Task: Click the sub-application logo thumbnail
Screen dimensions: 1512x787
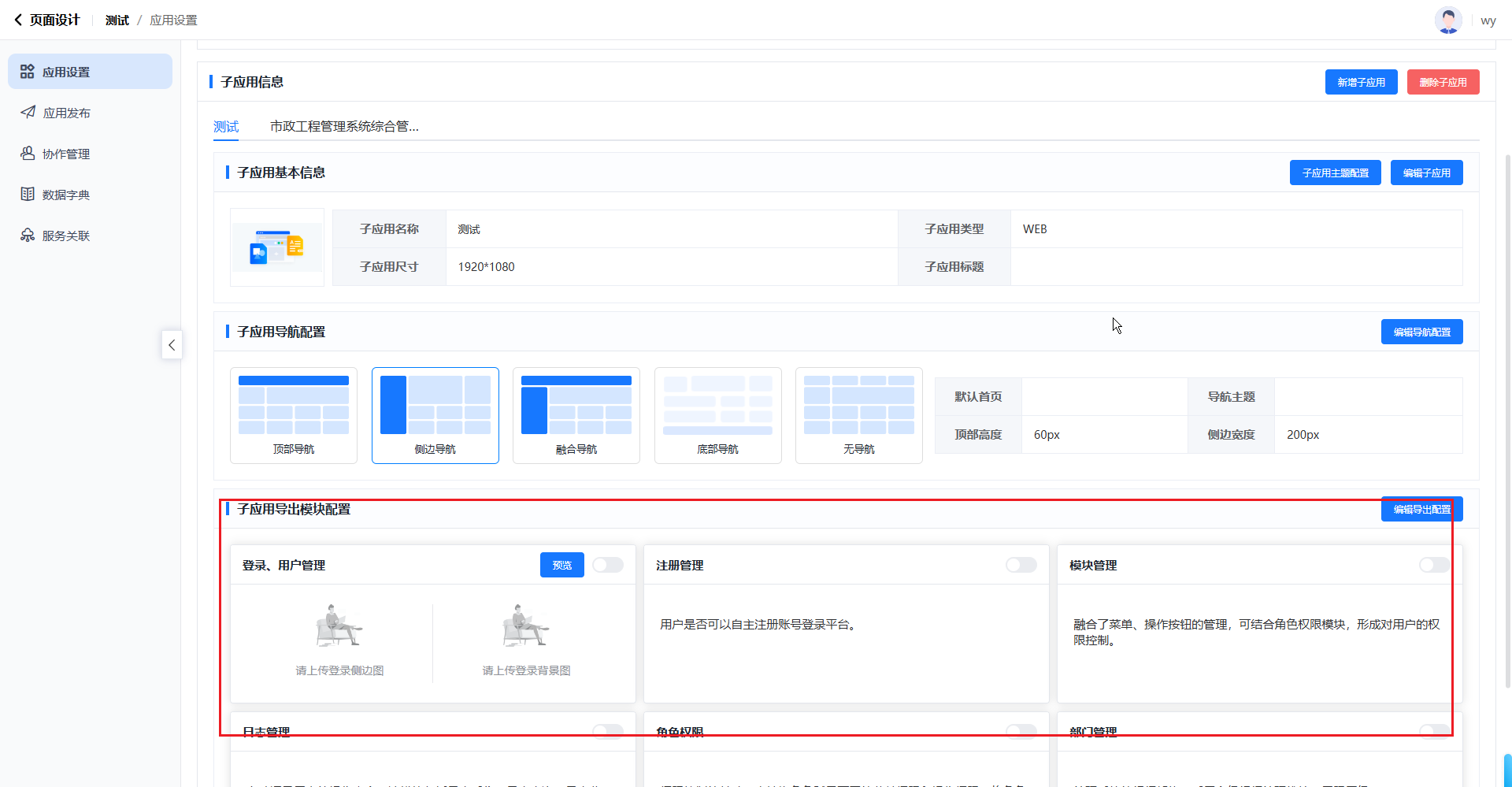Action: [x=276, y=247]
